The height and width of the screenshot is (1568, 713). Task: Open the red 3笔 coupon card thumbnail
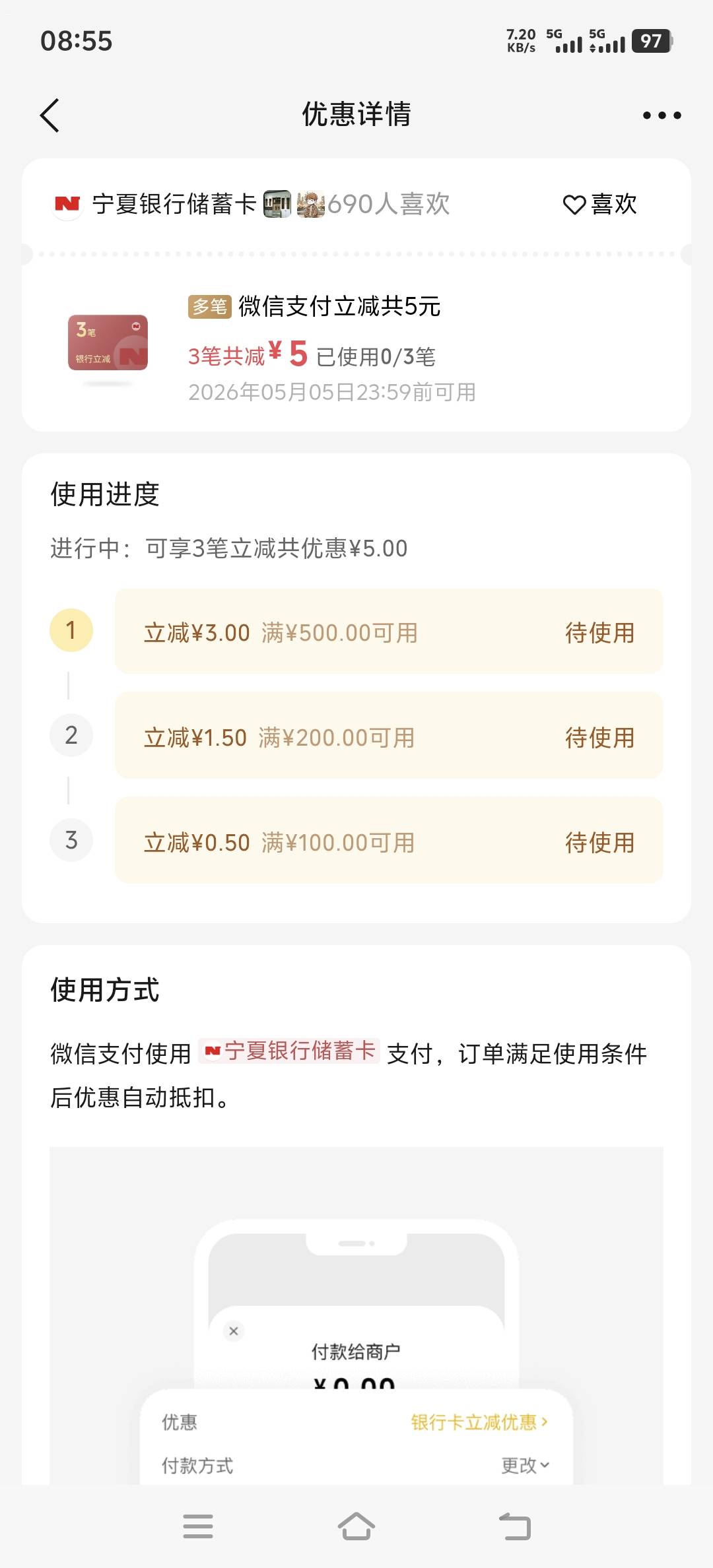click(x=108, y=343)
